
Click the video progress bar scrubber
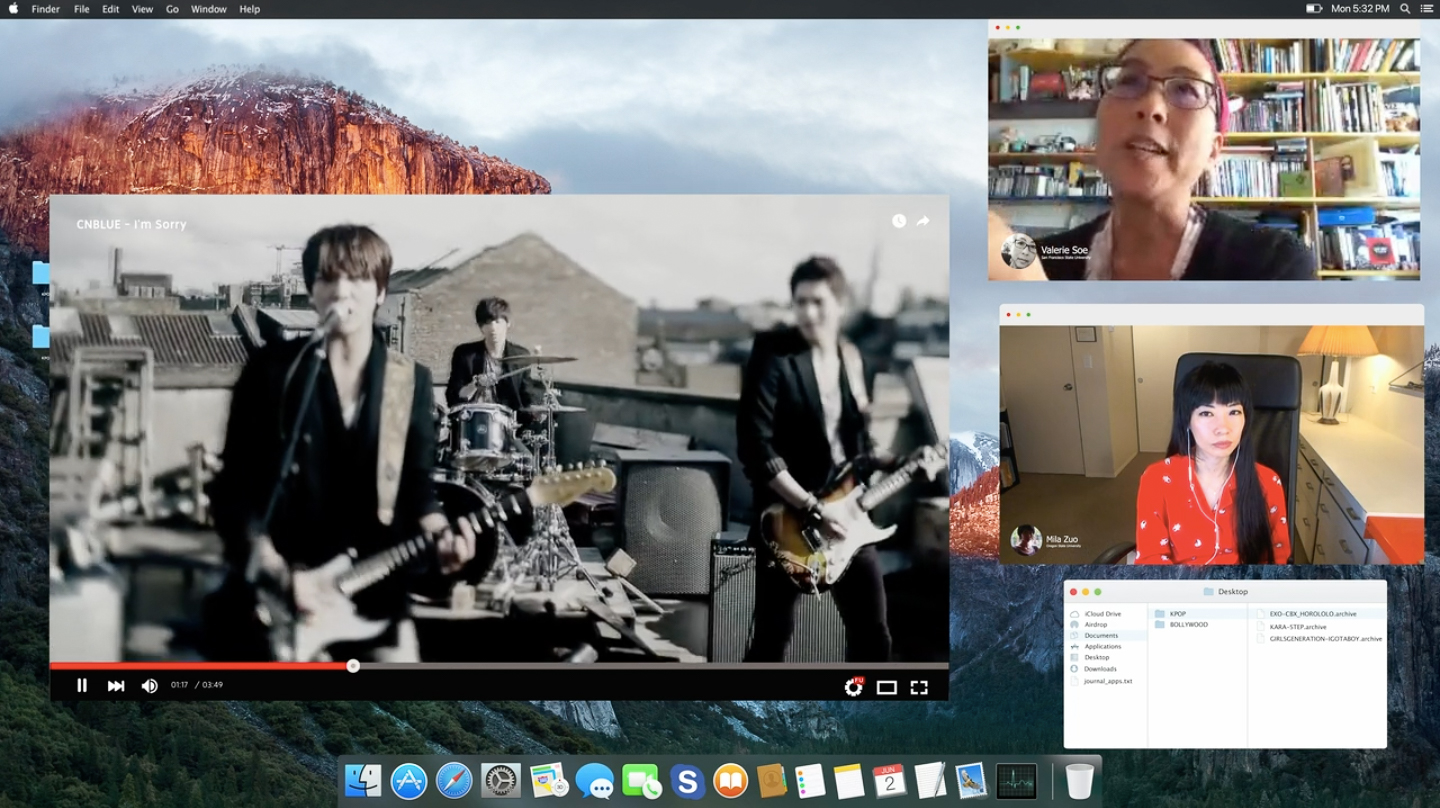click(x=353, y=665)
